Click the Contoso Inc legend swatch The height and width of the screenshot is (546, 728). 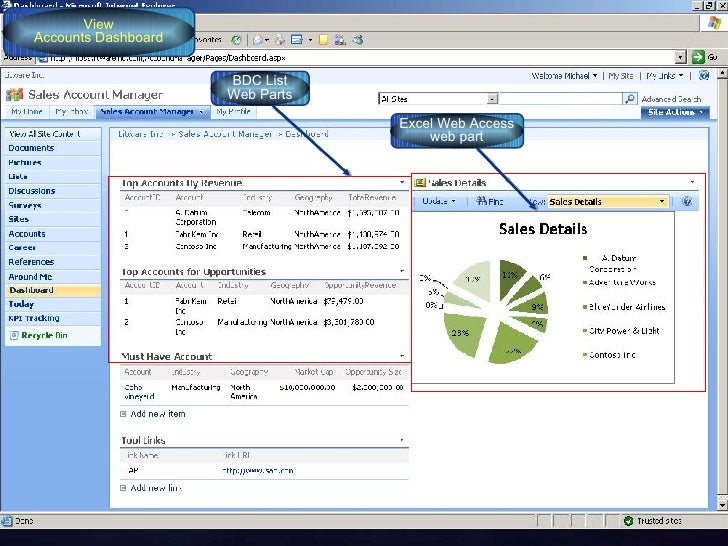click(x=585, y=355)
